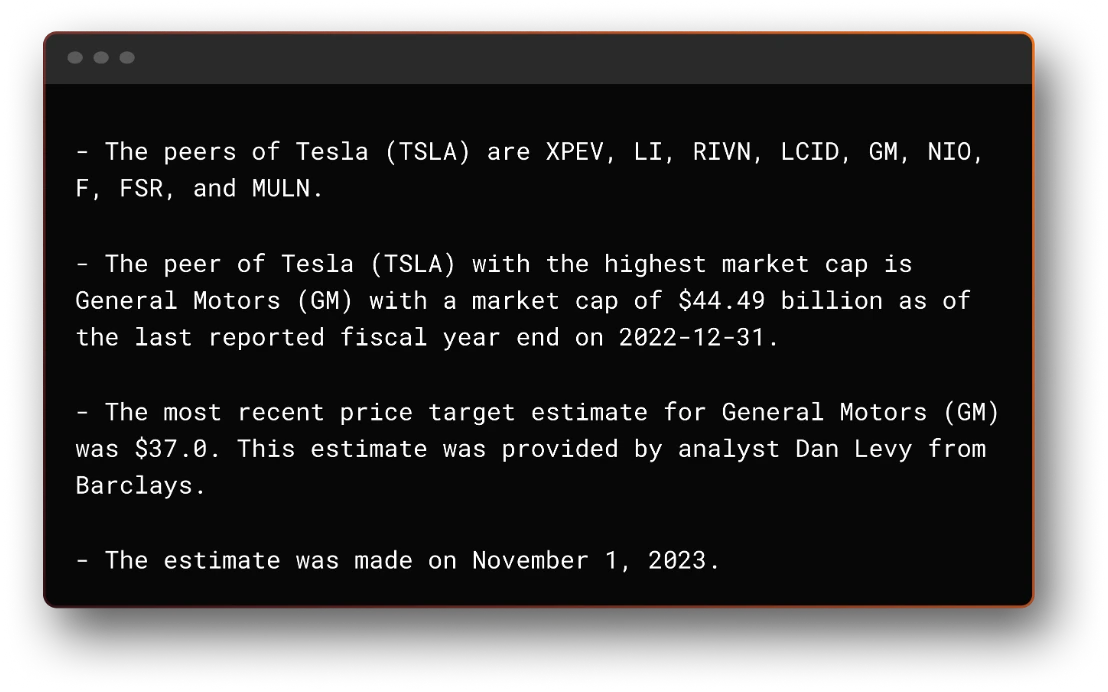Screen dimensions: 1108x692
Task: Click the $37.0 price target value
Action: 171,448
